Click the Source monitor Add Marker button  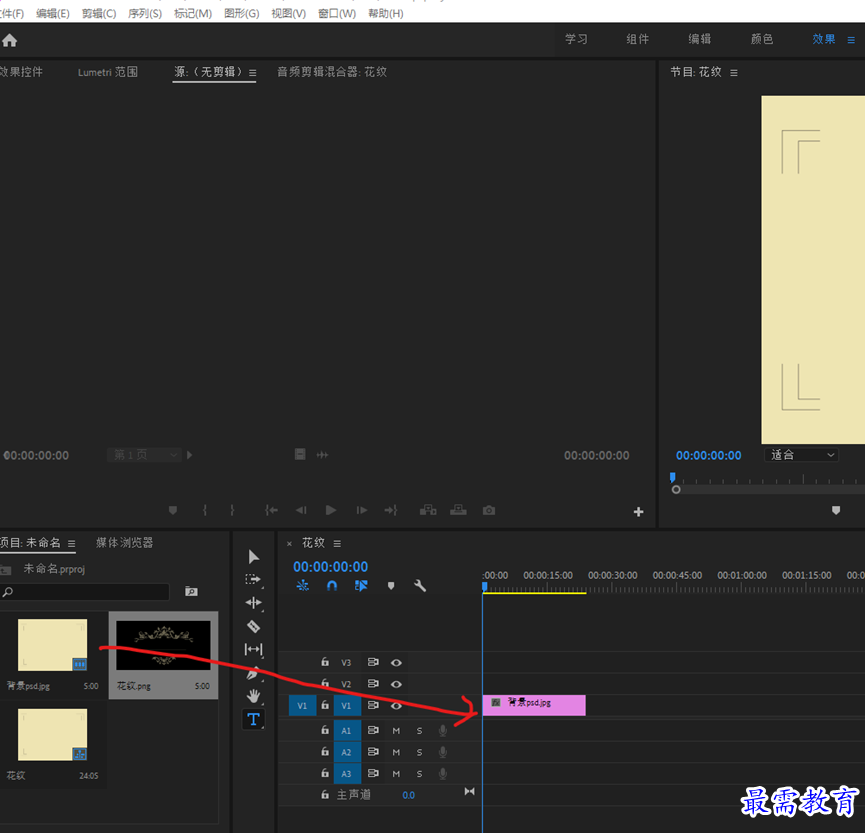tap(173, 510)
